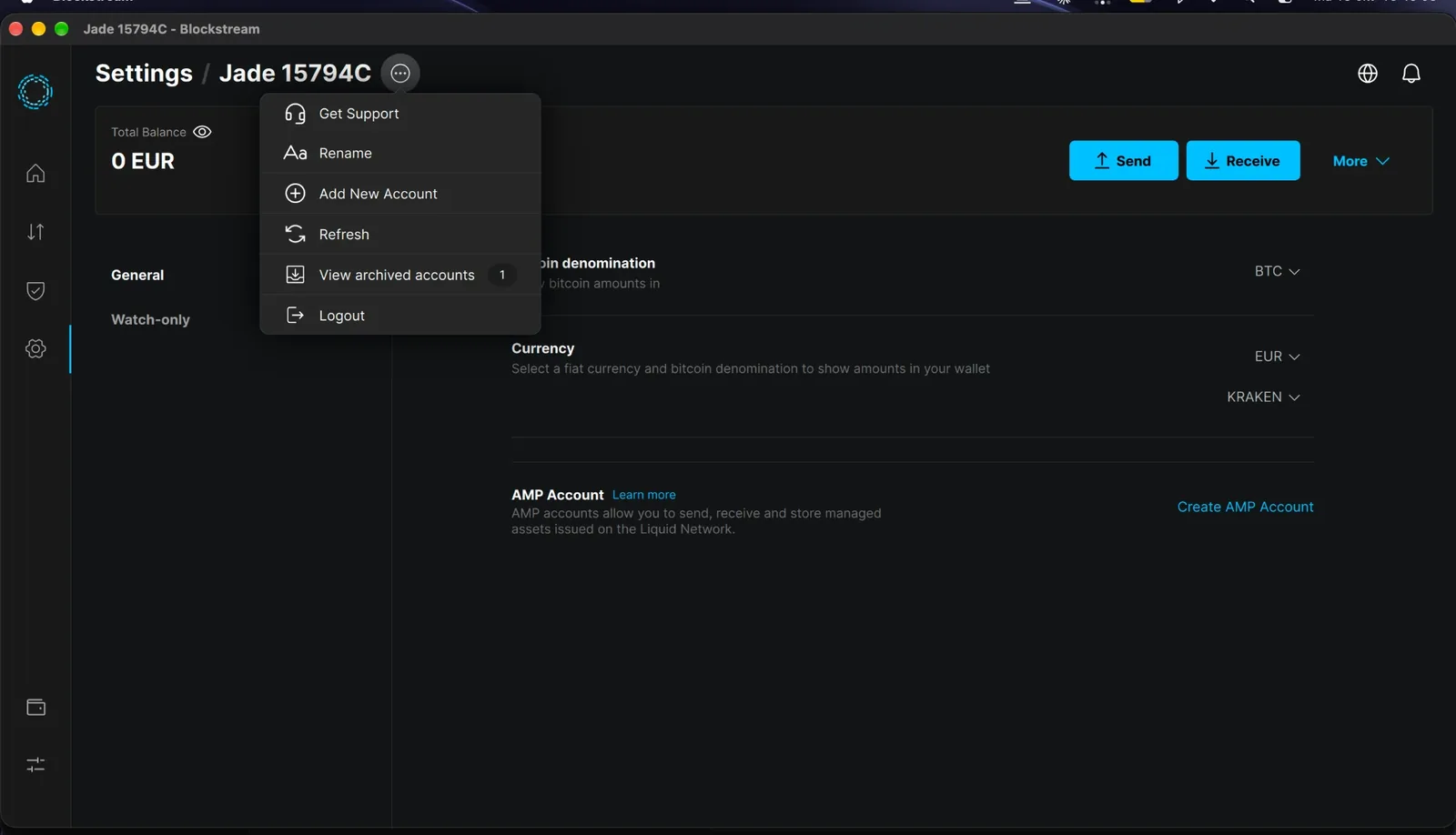
Task: Choose Get Support from the menu
Action: (x=400, y=114)
